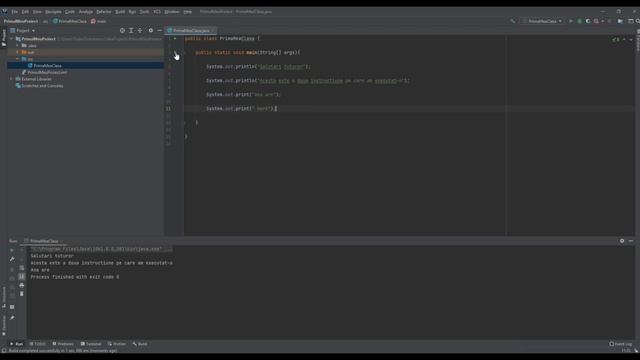Select PrimaMeaClasa tab in Run panel
Screen dimensions: 640x360
pyautogui.click(x=44, y=241)
